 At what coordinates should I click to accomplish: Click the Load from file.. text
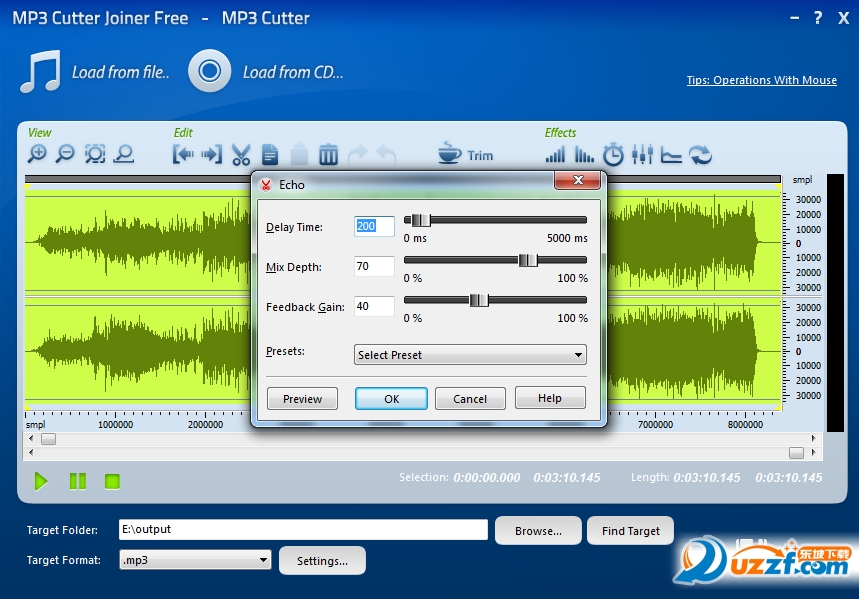pos(121,72)
